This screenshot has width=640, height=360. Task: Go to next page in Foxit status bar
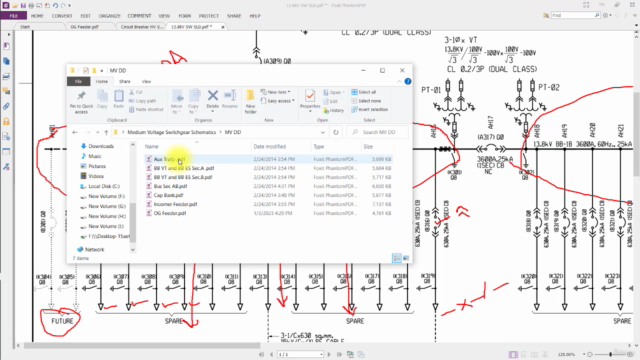coord(329,354)
